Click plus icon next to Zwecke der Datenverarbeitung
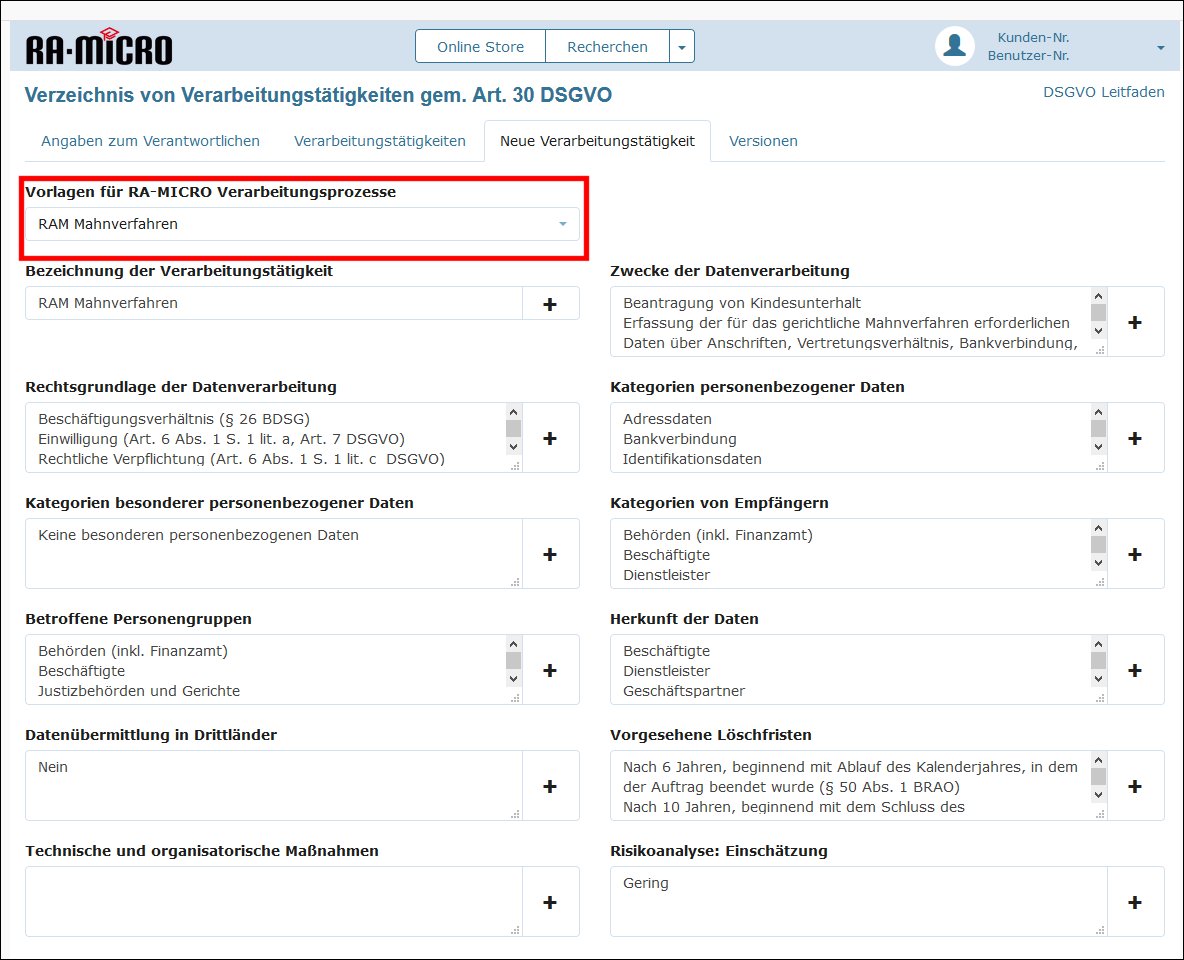This screenshot has height=960, width=1184. [x=1134, y=322]
